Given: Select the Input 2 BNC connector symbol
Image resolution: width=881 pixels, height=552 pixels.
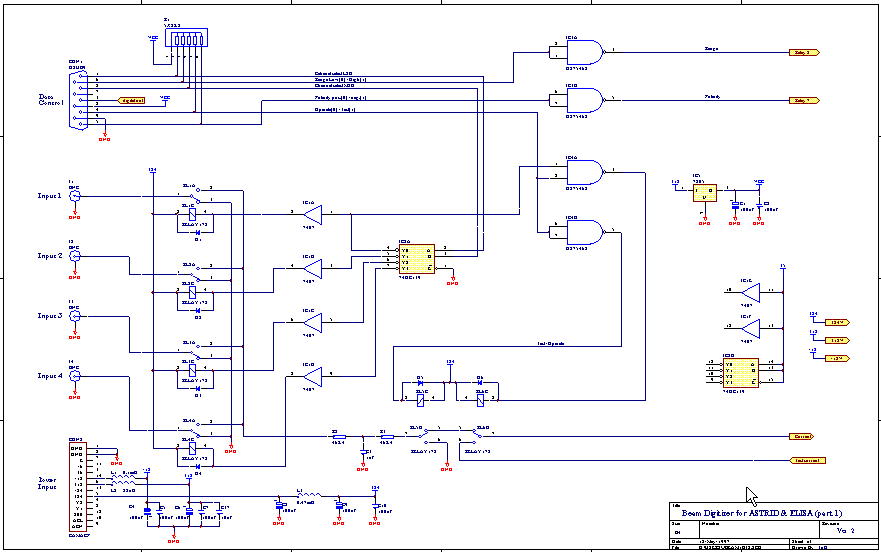Looking at the screenshot, I should coord(74,256).
